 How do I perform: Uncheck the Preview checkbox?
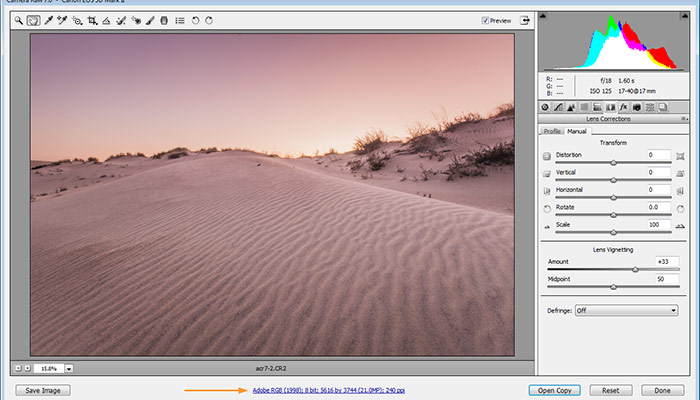[485, 21]
